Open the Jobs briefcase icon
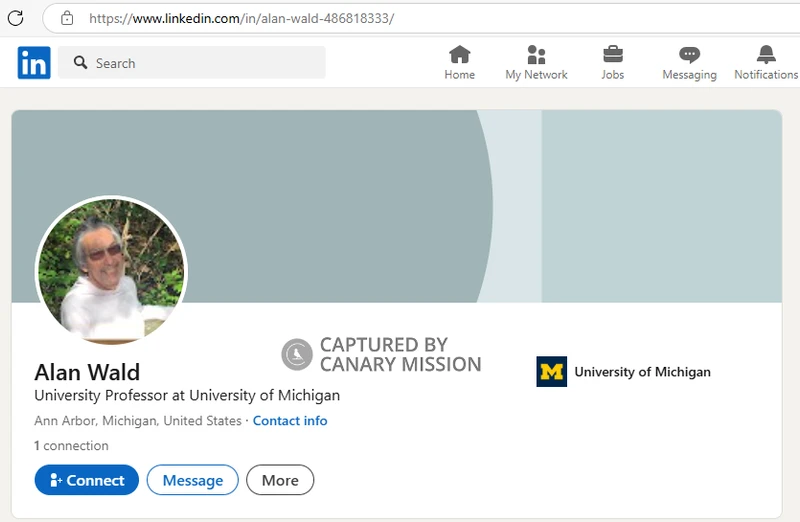 613,54
